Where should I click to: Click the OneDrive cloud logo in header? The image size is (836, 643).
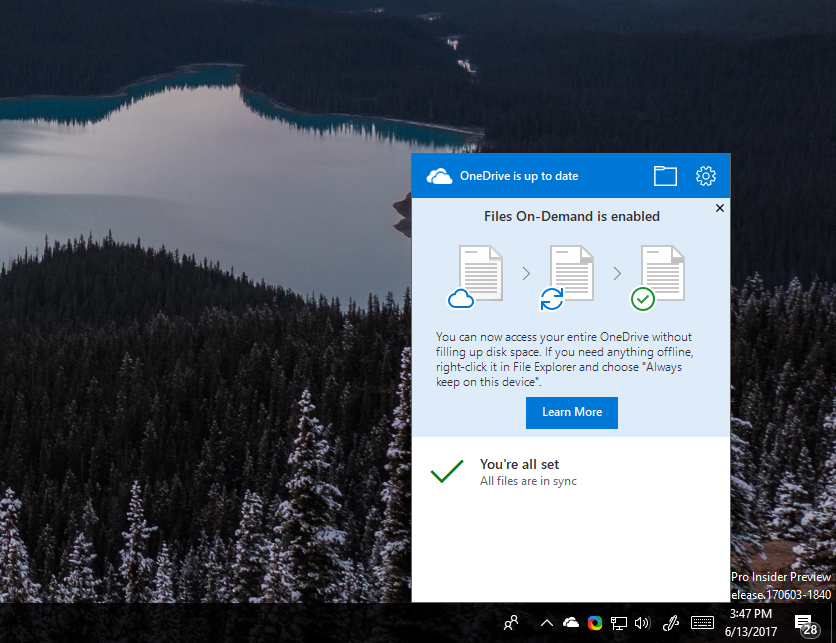(x=439, y=176)
